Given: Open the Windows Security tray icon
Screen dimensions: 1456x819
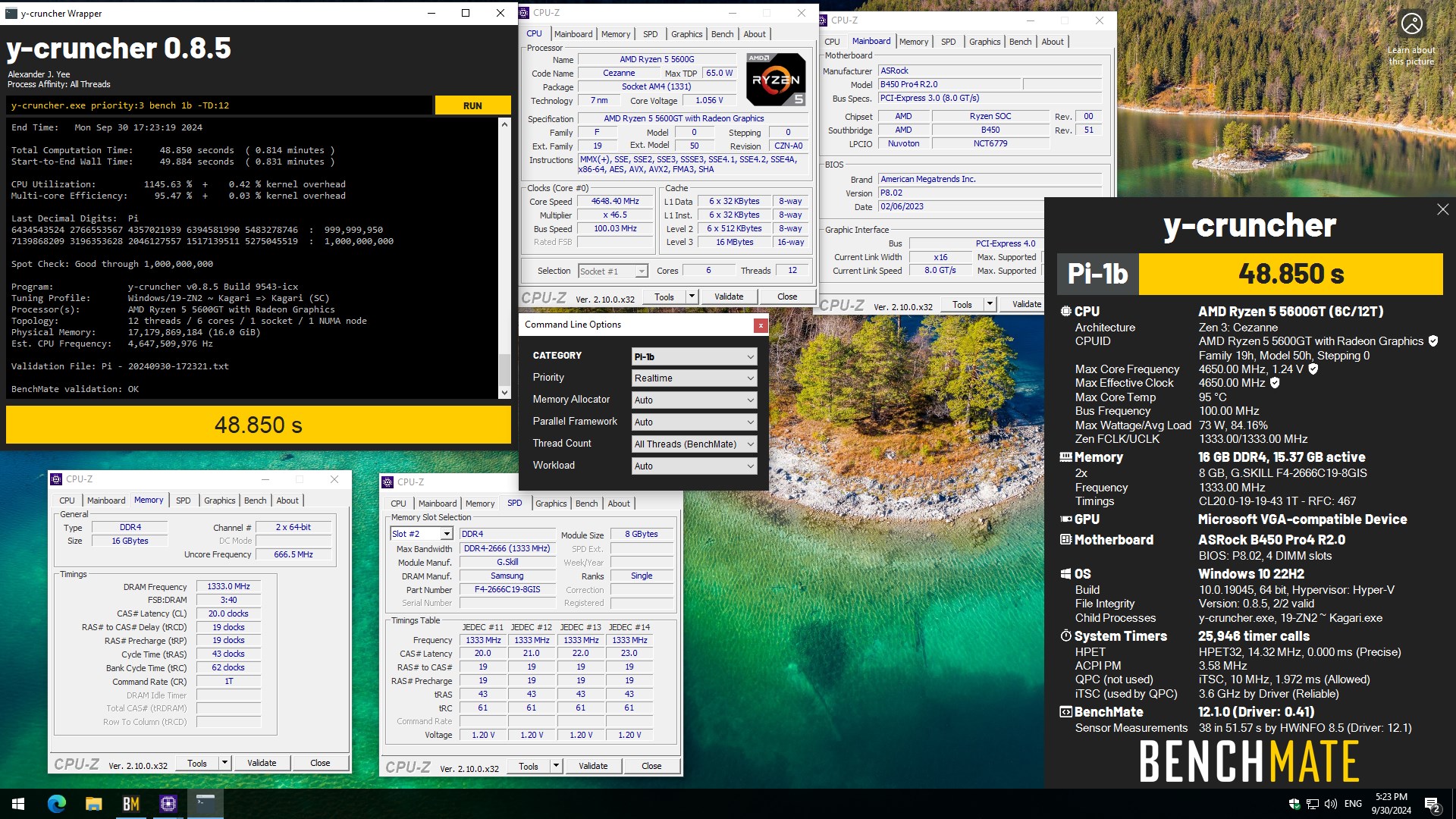Looking at the screenshot, I should tap(1294, 804).
